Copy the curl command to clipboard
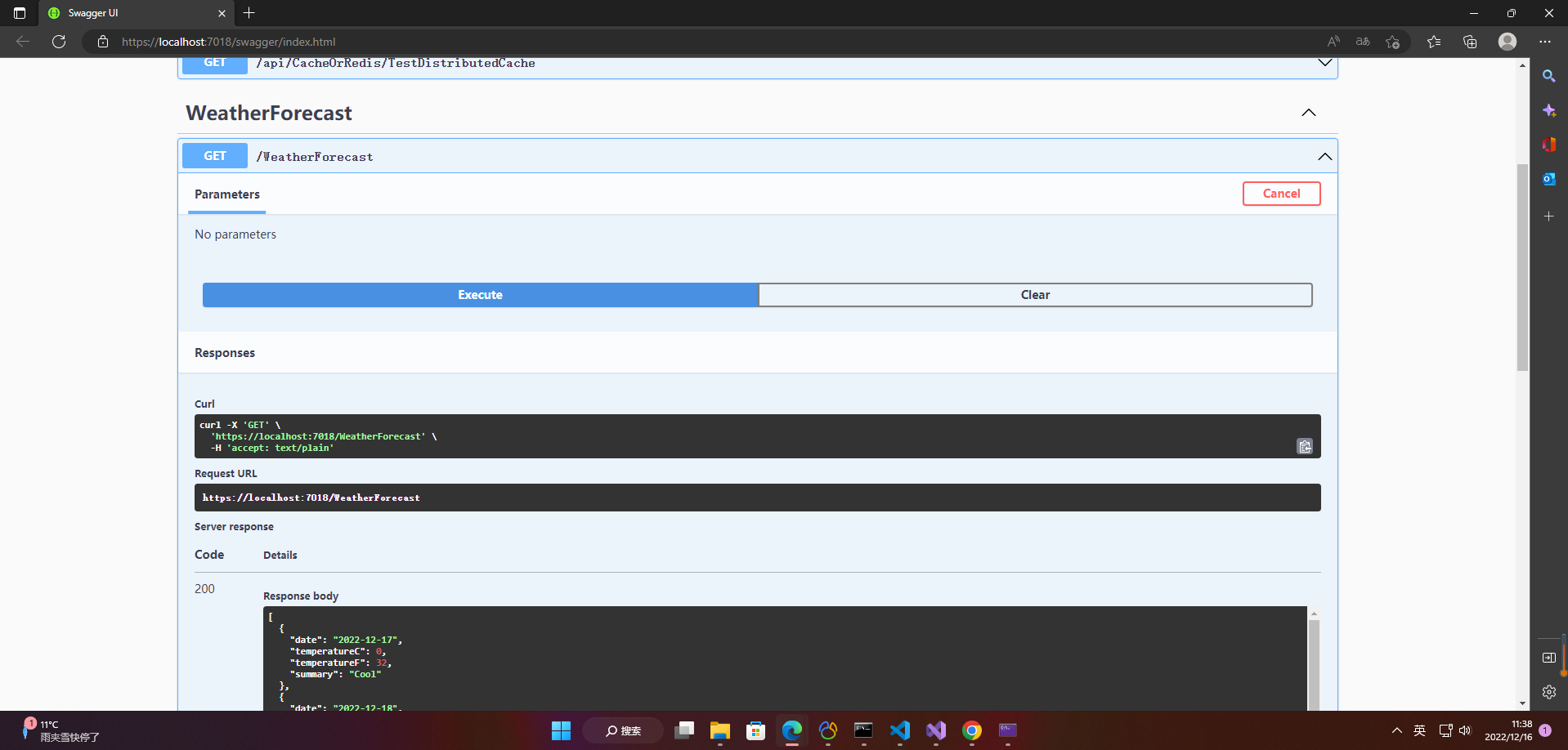This screenshot has width=1568, height=750. (1305, 446)
